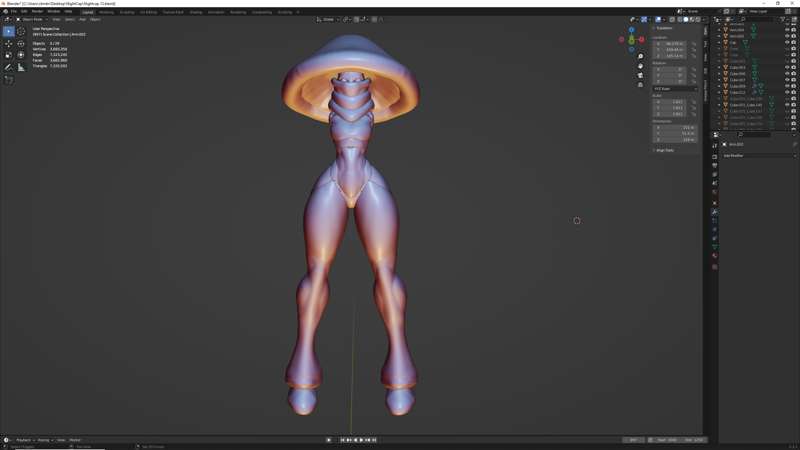Open the pivot point dropdown
800x450 pixels.
(x=347, y=19)
